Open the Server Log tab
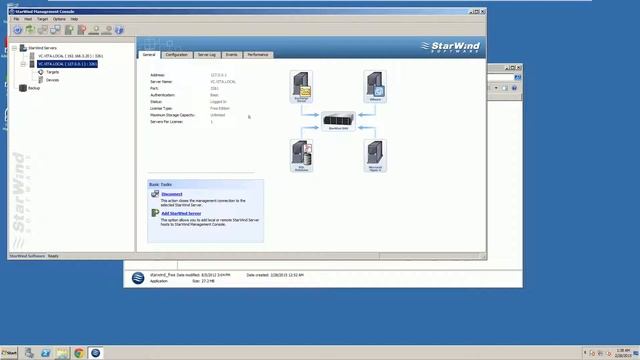Viewport: 640px width, 360px height. tap(207, 55)
